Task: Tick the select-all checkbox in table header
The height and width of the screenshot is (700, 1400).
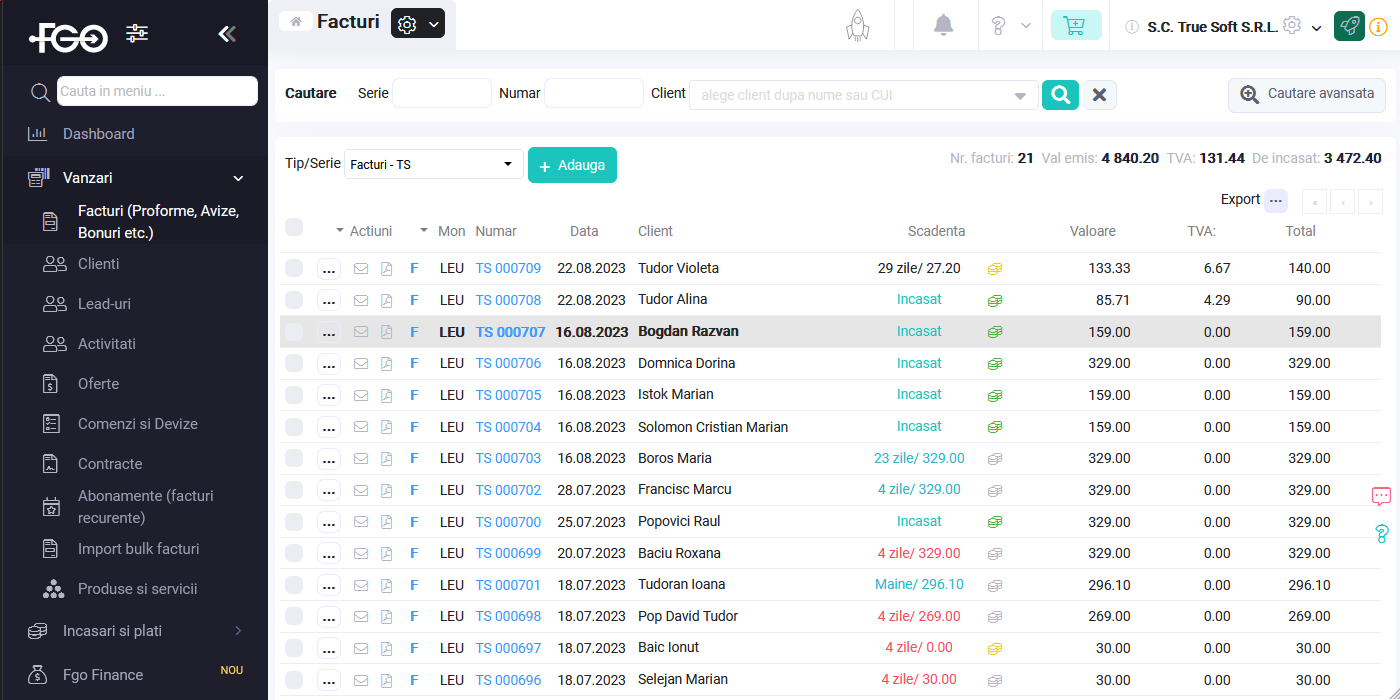Action: tap(294, 228)
